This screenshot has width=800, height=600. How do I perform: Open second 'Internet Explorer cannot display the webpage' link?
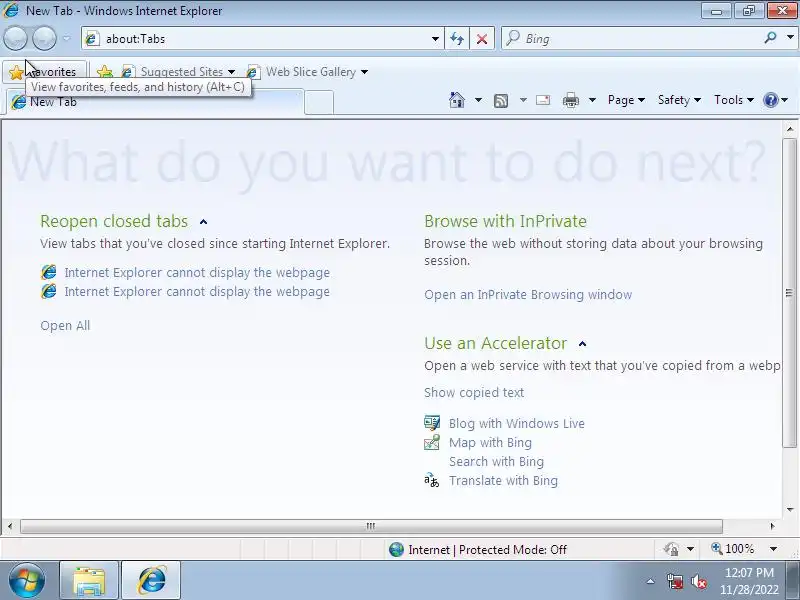197,292
